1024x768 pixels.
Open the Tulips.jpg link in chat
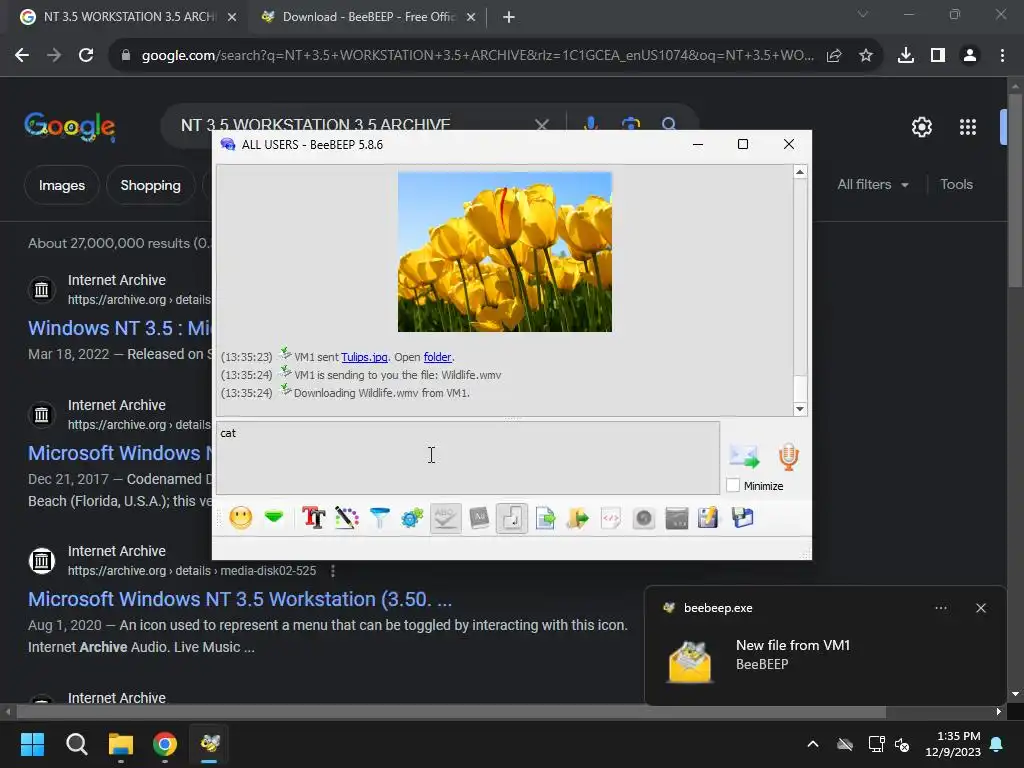tap(364, 357)
